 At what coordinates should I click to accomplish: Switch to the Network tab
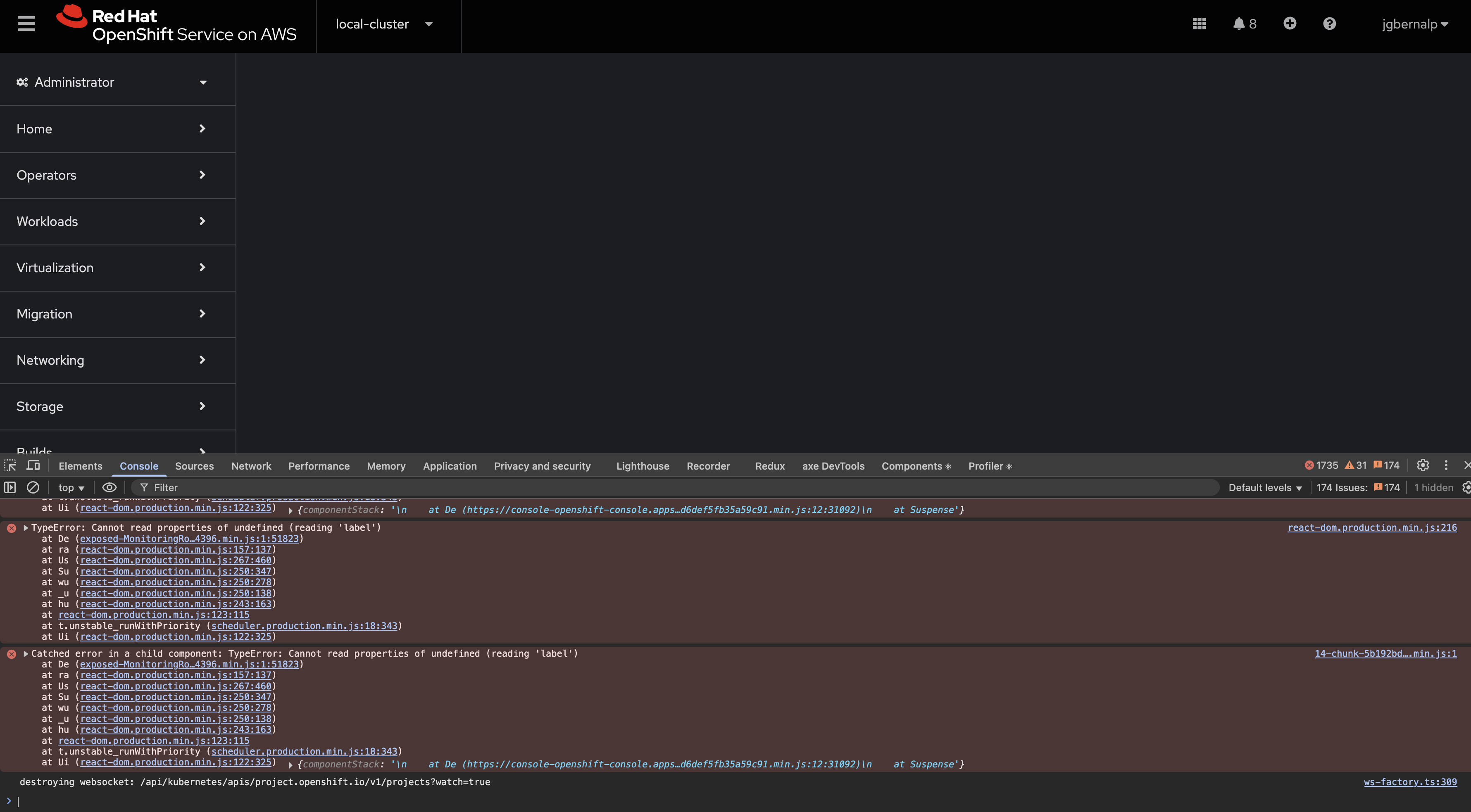click(251, 466)
